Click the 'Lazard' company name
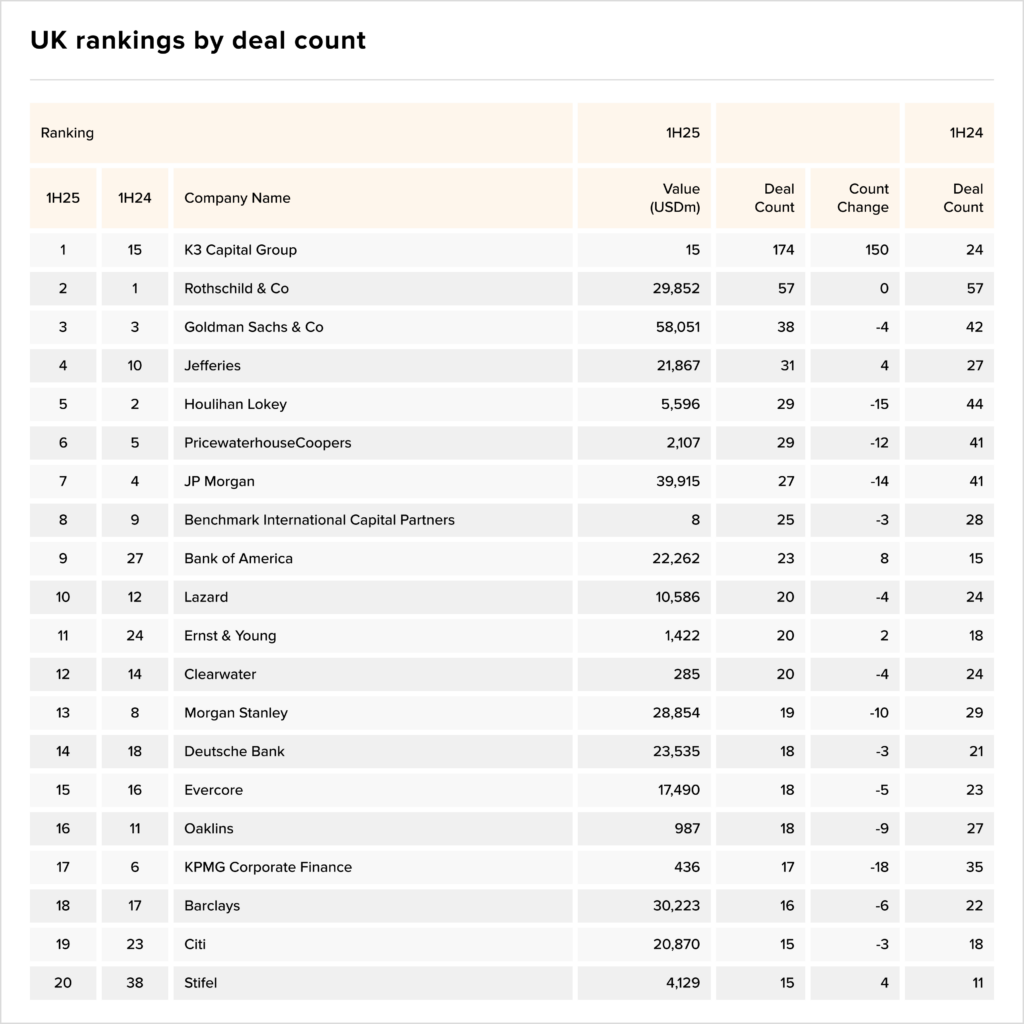 (206, 597)
